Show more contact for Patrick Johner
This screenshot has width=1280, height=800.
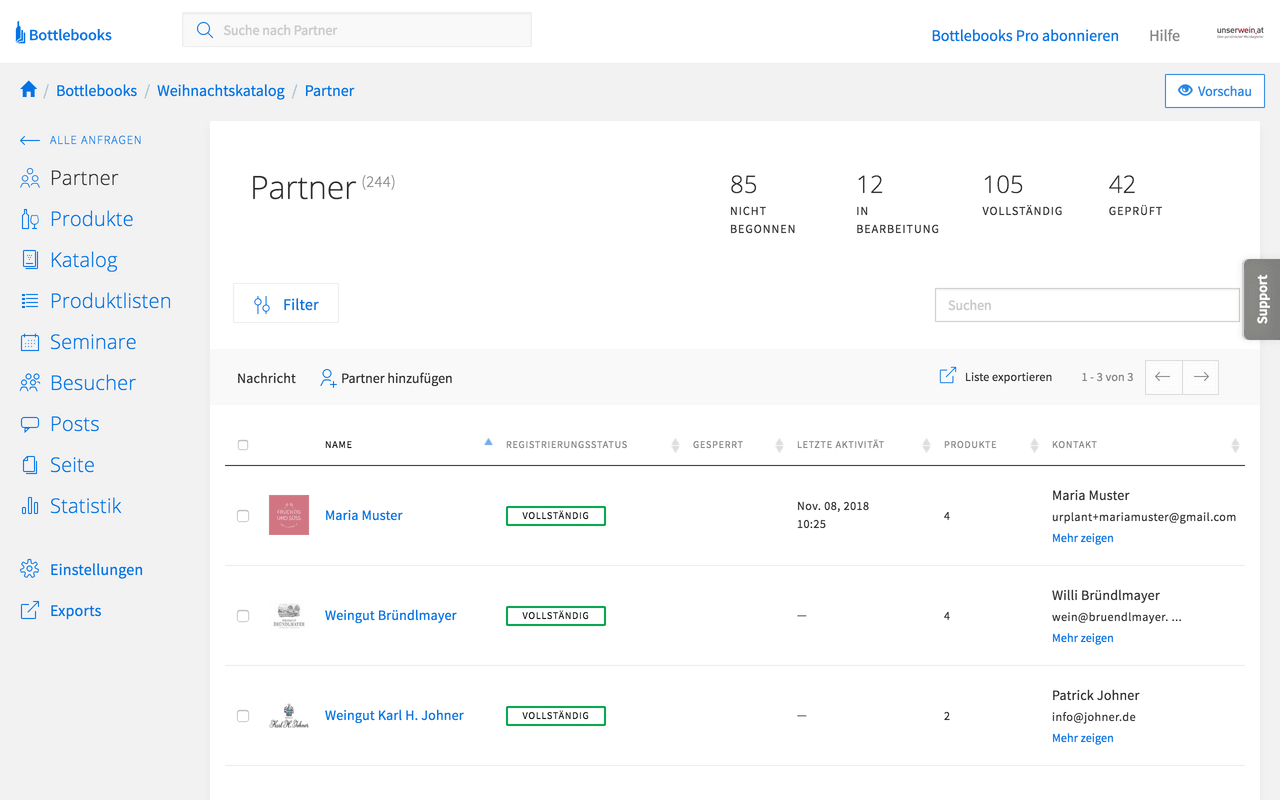click(1083, 738)
